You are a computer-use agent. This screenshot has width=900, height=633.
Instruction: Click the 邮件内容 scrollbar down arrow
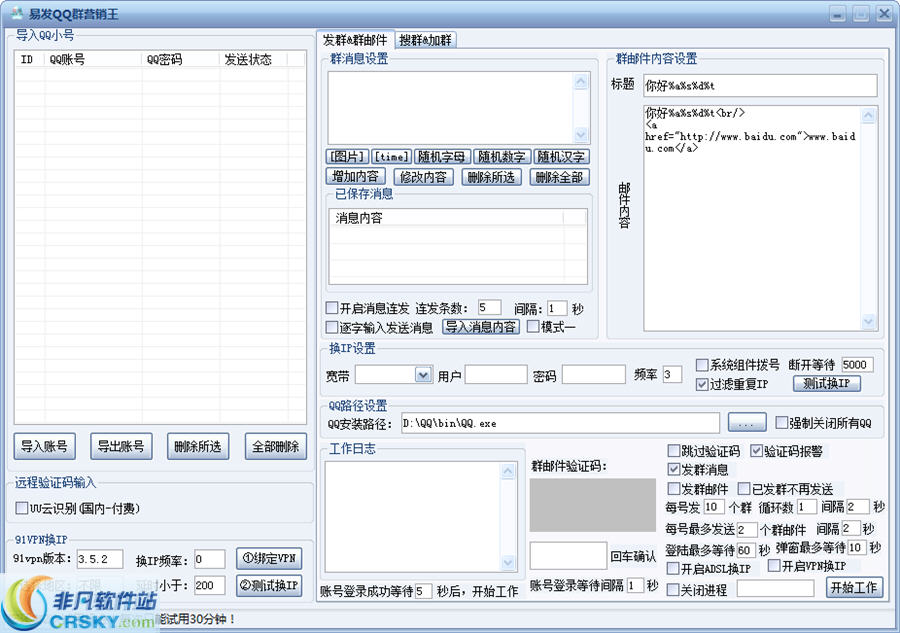pos(869,323)
